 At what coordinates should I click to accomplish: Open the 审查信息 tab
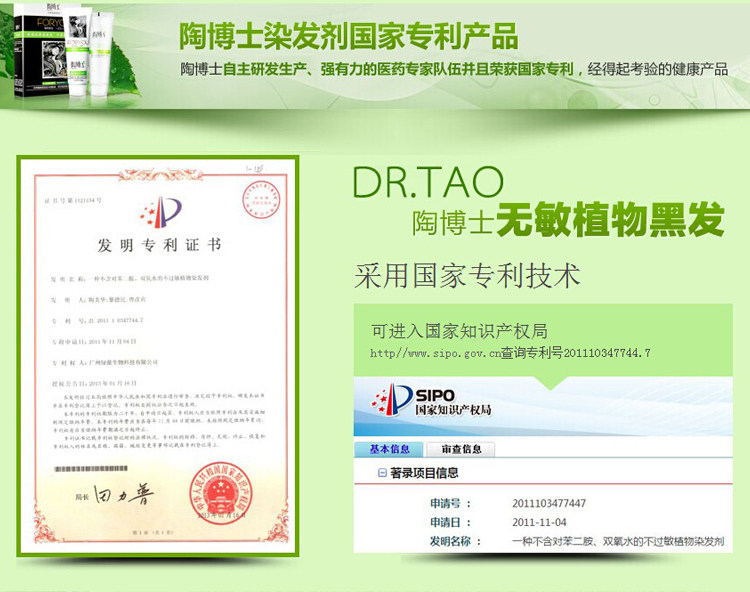(461, 449)
